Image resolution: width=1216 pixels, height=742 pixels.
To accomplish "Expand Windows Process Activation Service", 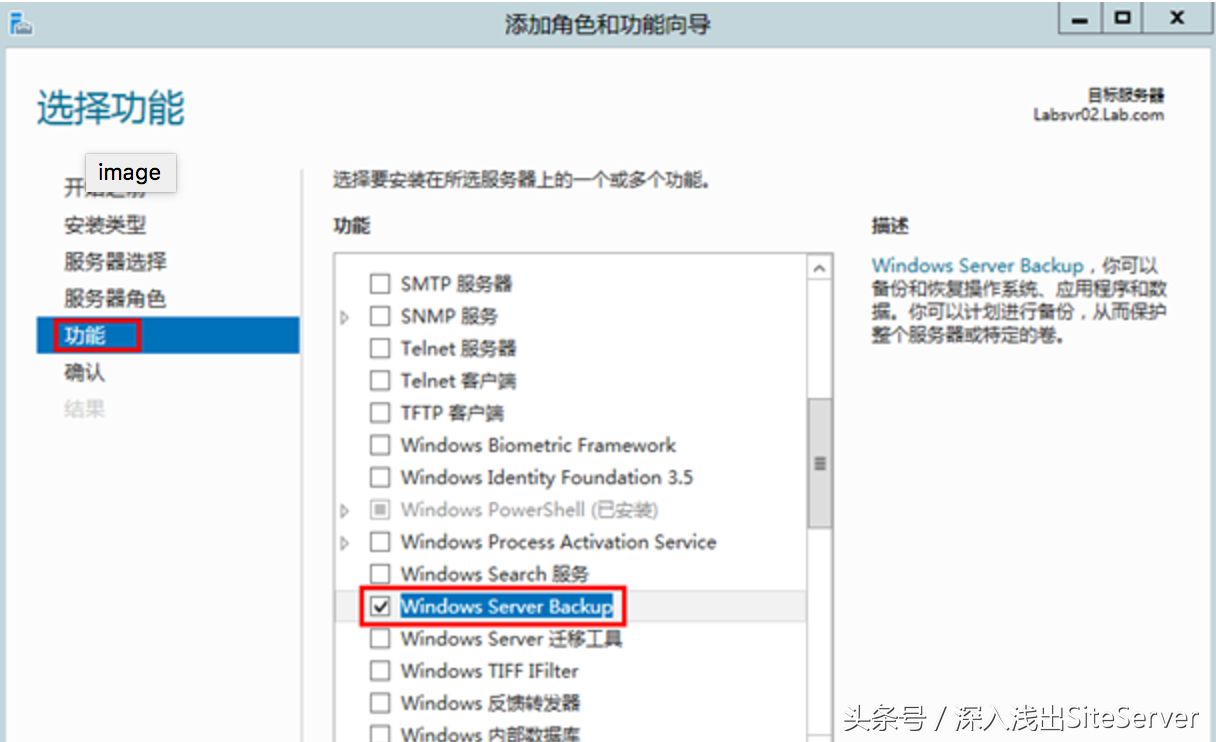I will (x=345, y=542).
